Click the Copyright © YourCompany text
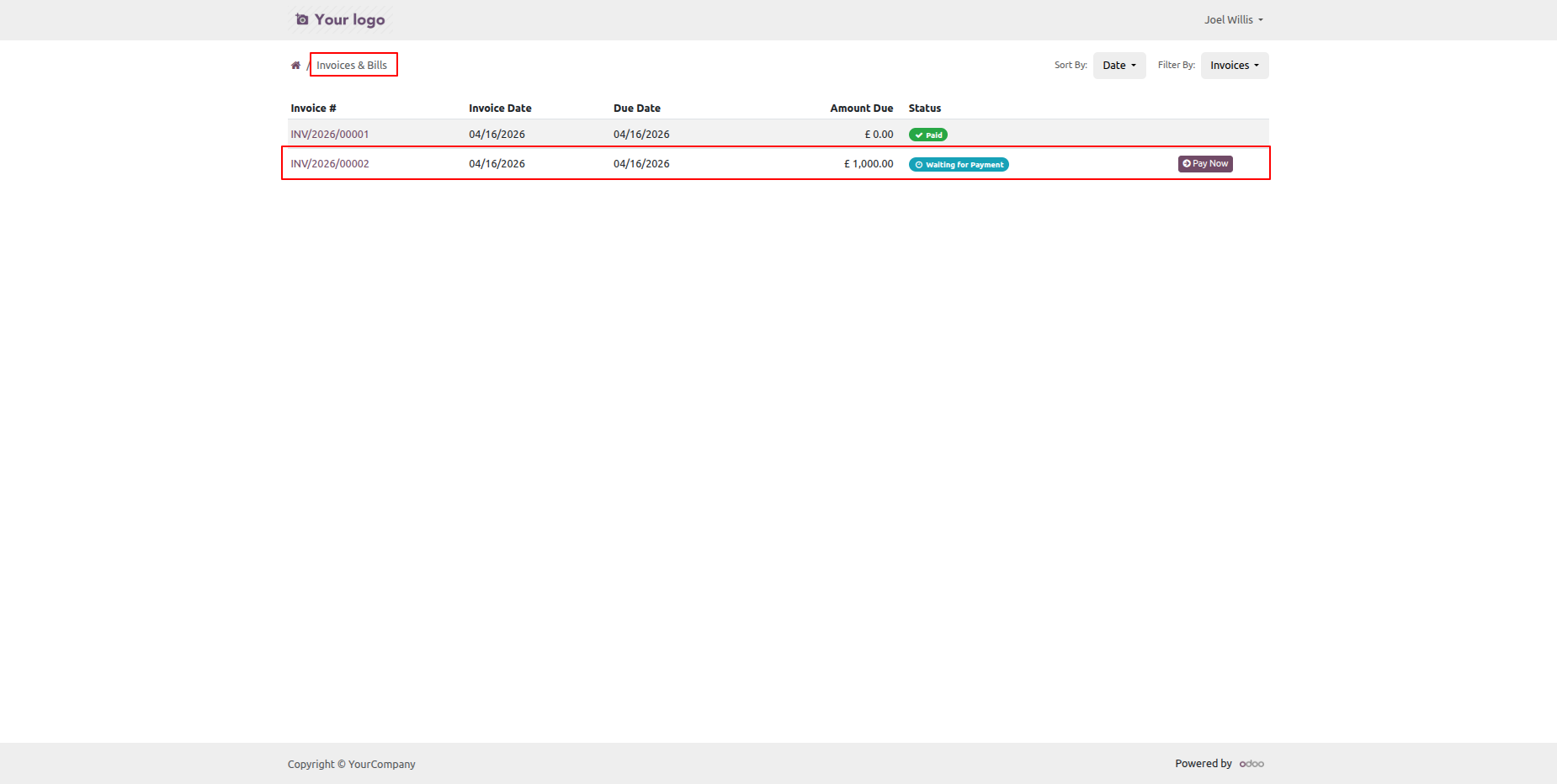This screenshot has height=784, width=1557. click(352, 765)
